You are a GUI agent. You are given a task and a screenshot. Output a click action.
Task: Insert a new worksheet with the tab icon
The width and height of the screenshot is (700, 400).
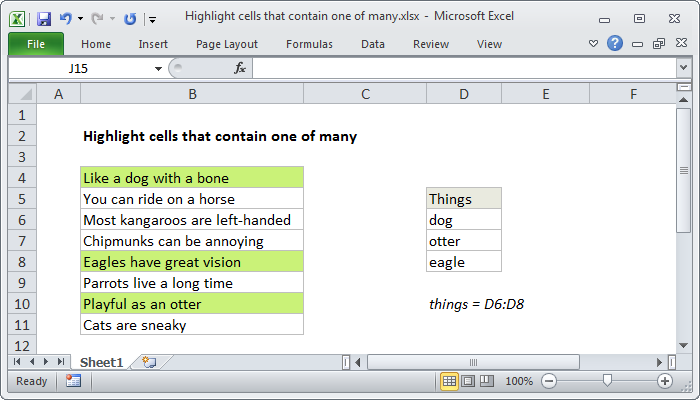[149, 362]
